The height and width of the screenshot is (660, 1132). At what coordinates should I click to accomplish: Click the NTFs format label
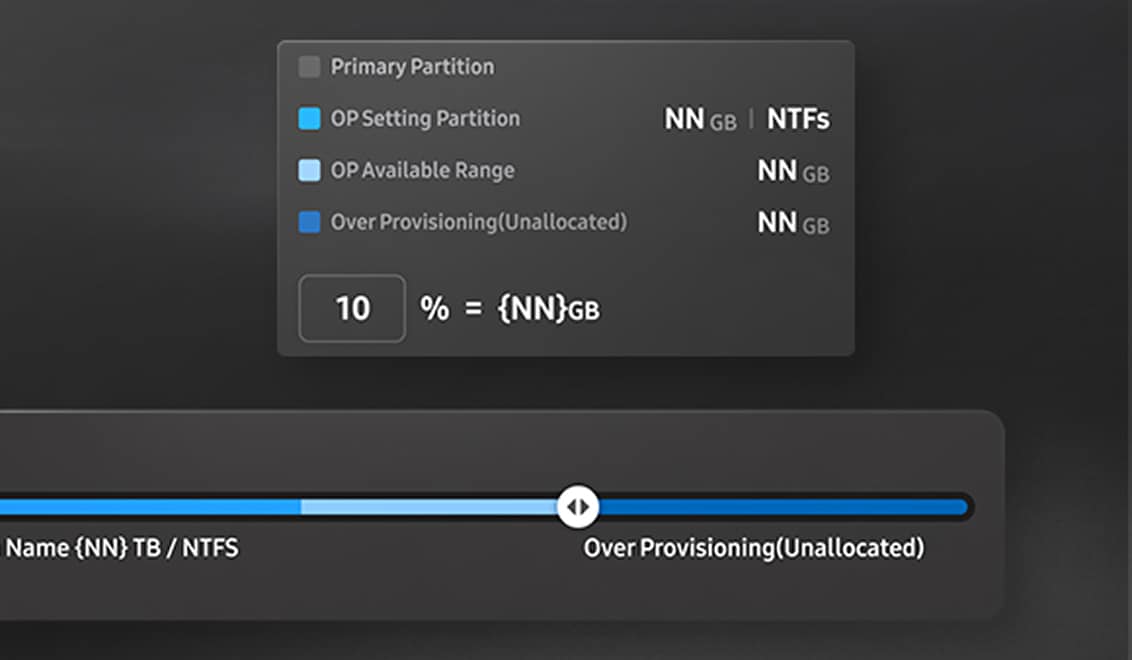pyautogui.click(x=797, y=118)
